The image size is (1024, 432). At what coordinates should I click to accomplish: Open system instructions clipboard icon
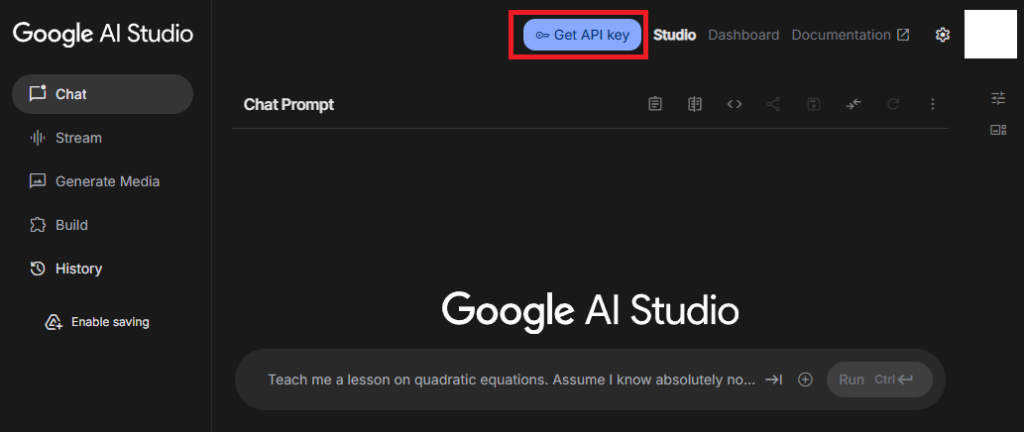[655, 104]
